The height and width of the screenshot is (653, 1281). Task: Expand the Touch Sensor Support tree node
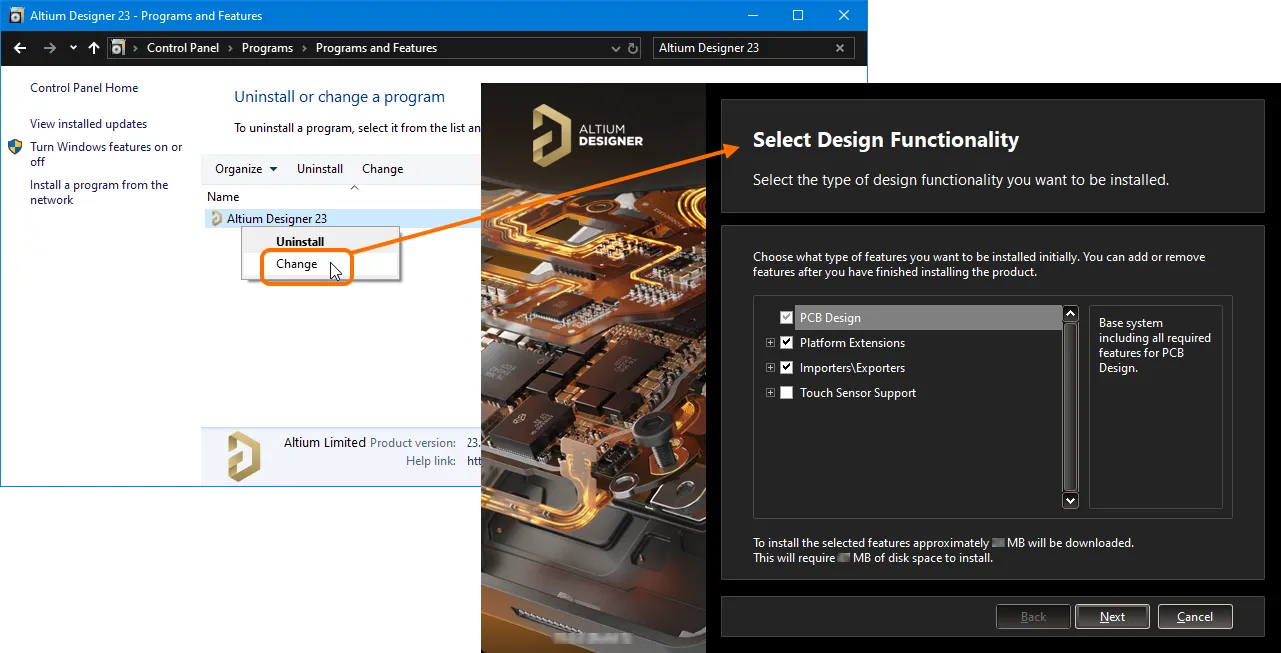click(770, 393)
